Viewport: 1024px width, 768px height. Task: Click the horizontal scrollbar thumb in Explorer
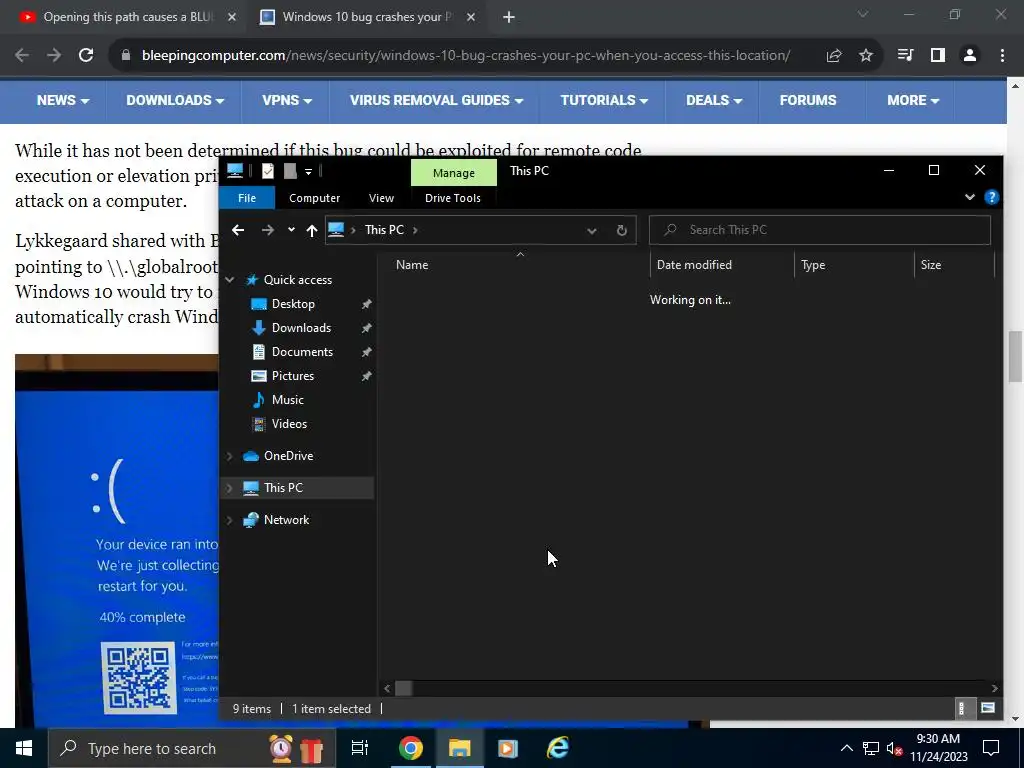tap(404, 688)
